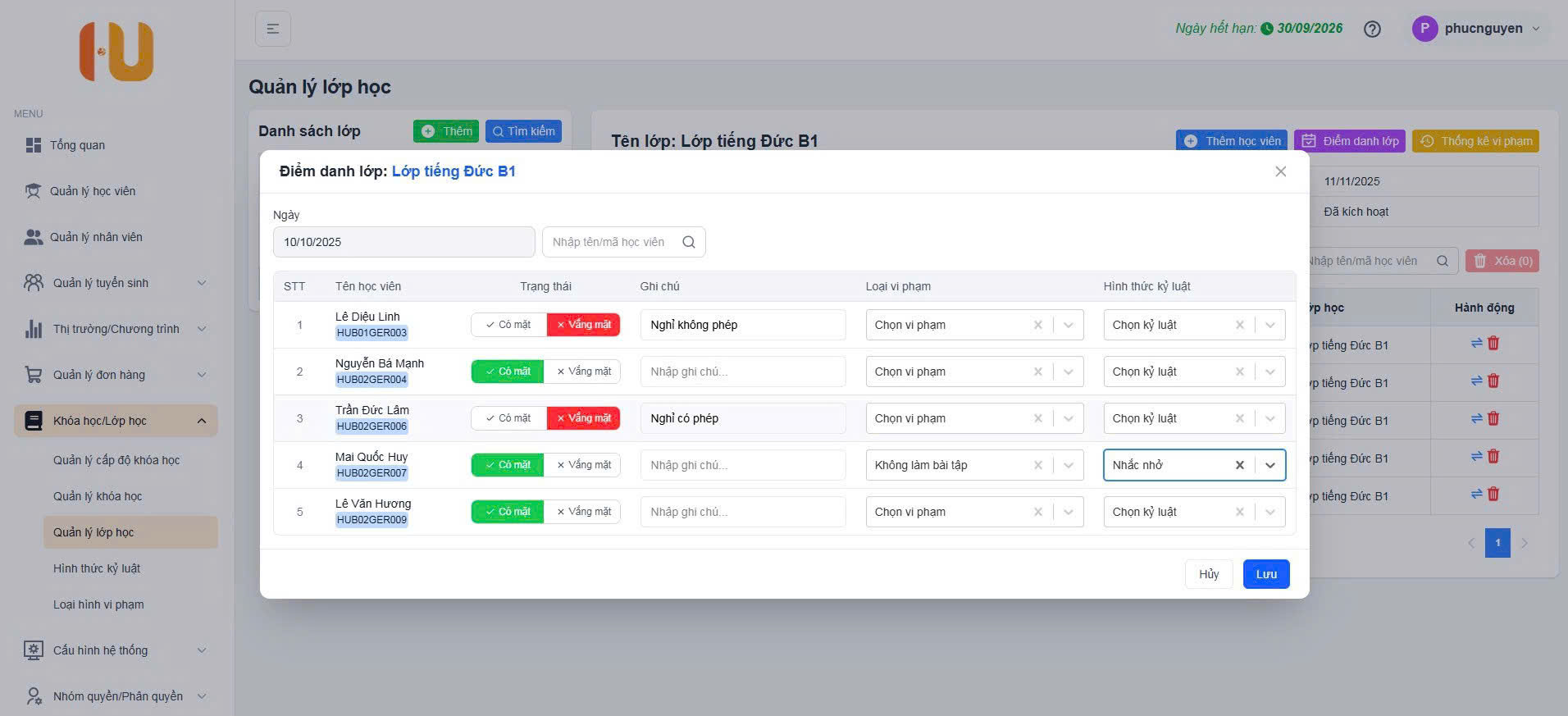The image size is (1568, 716).
Task: Open violation type dropdown for Lê Diệu Linh
Action: point(1068,325)
